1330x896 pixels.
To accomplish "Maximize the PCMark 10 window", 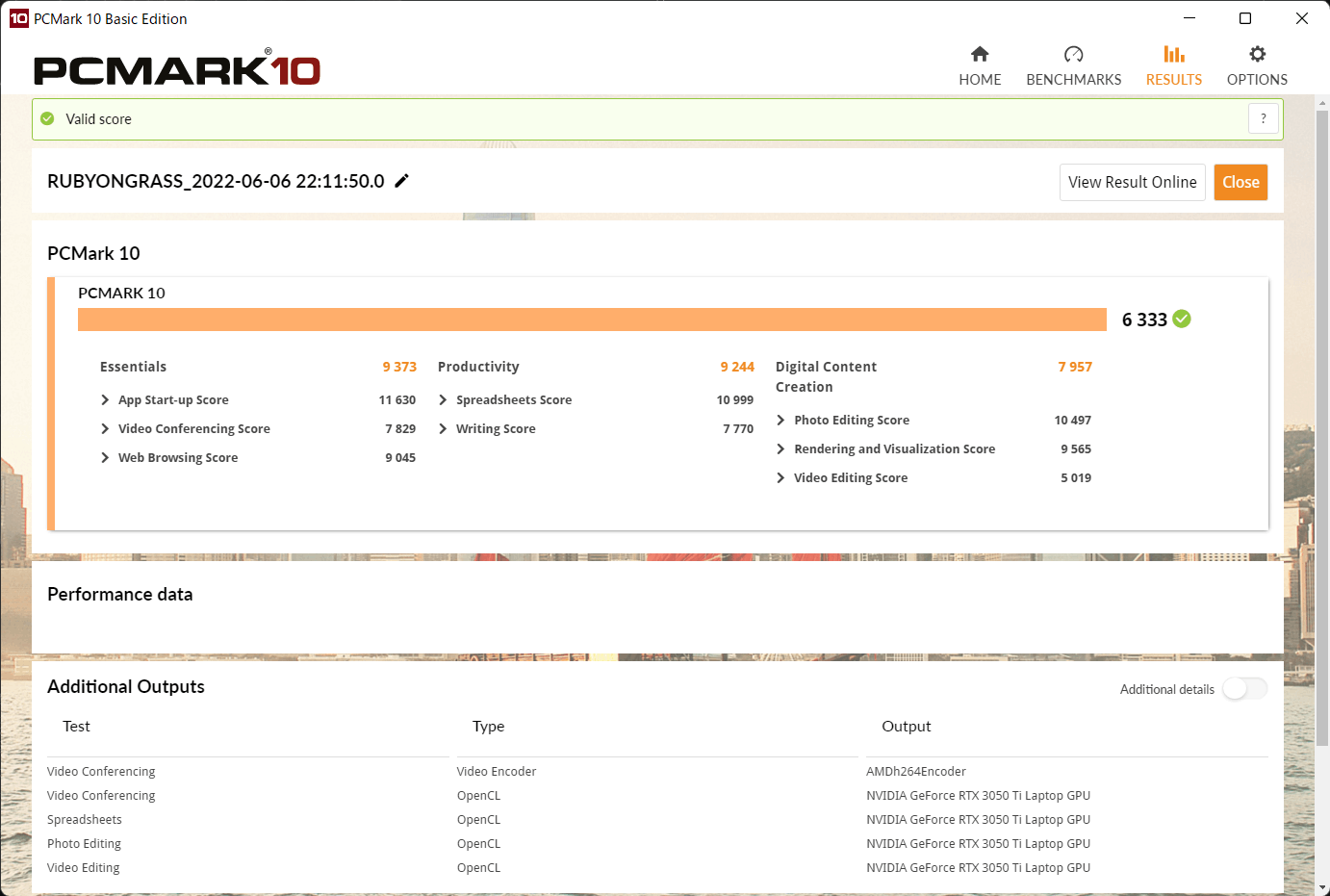I will coord(1245,18).
